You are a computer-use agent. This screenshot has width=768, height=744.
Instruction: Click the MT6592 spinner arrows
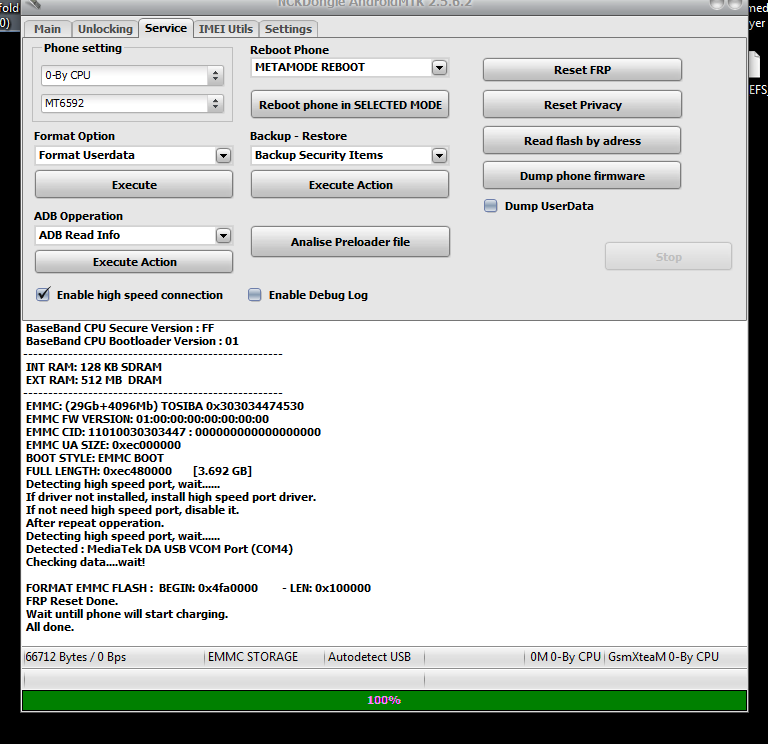pyautogui.click(x=216, y=103)
